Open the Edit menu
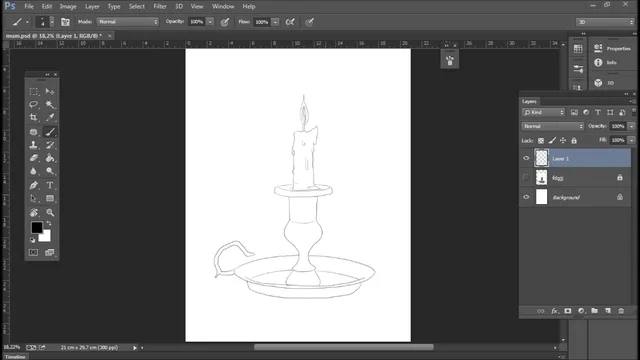Image resolution: width=640 pixels, height=360 pixels. (47, 7)
